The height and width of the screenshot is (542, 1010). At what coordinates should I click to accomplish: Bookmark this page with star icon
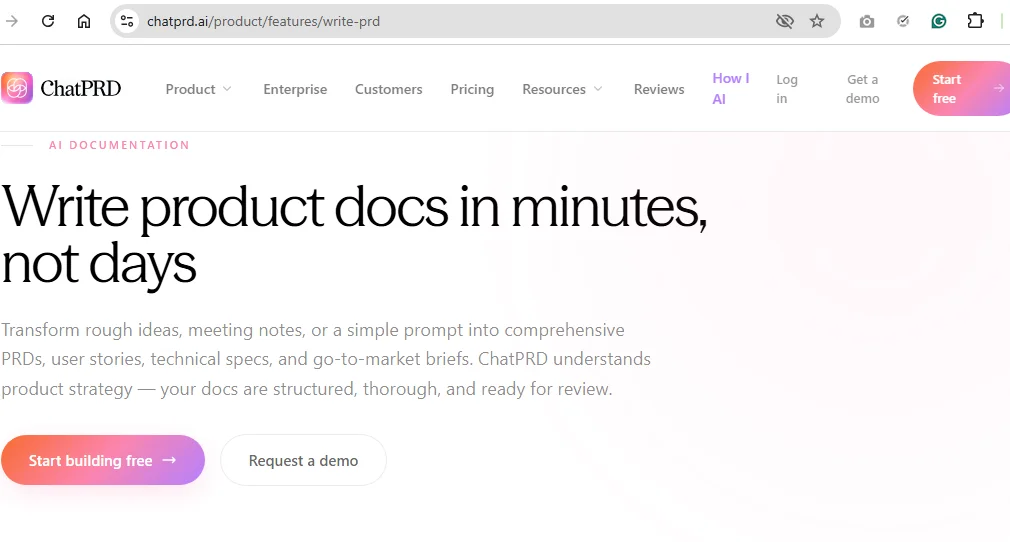pyautogui.click(x=817, y=21)
